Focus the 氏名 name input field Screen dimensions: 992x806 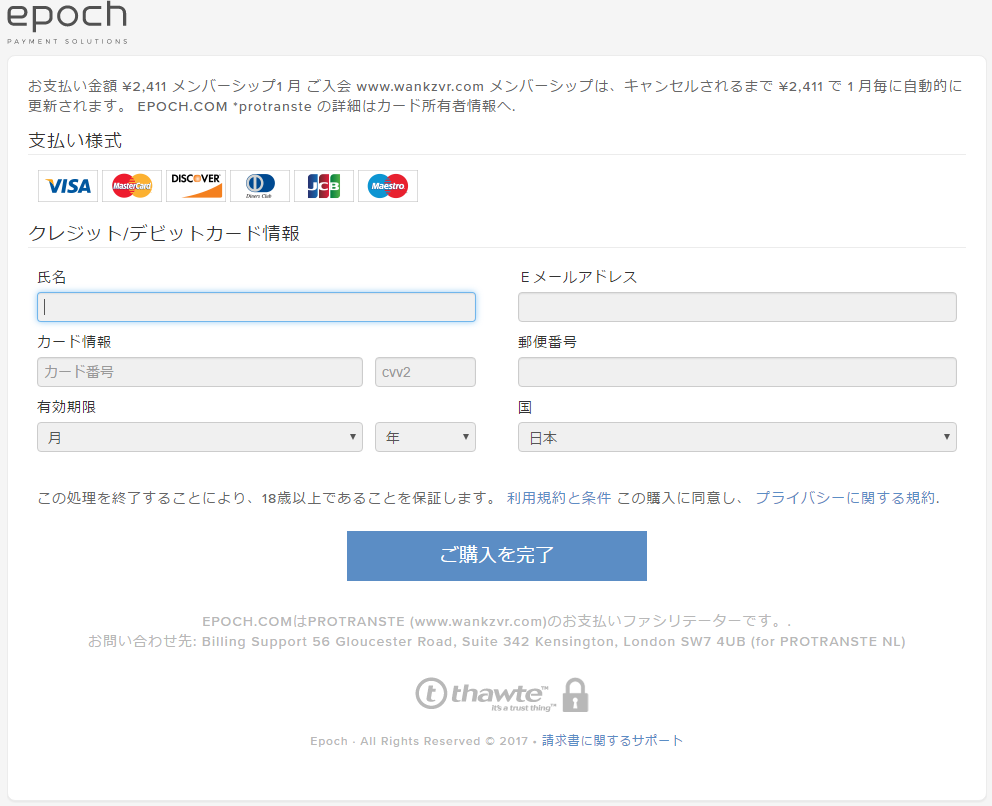256,307
